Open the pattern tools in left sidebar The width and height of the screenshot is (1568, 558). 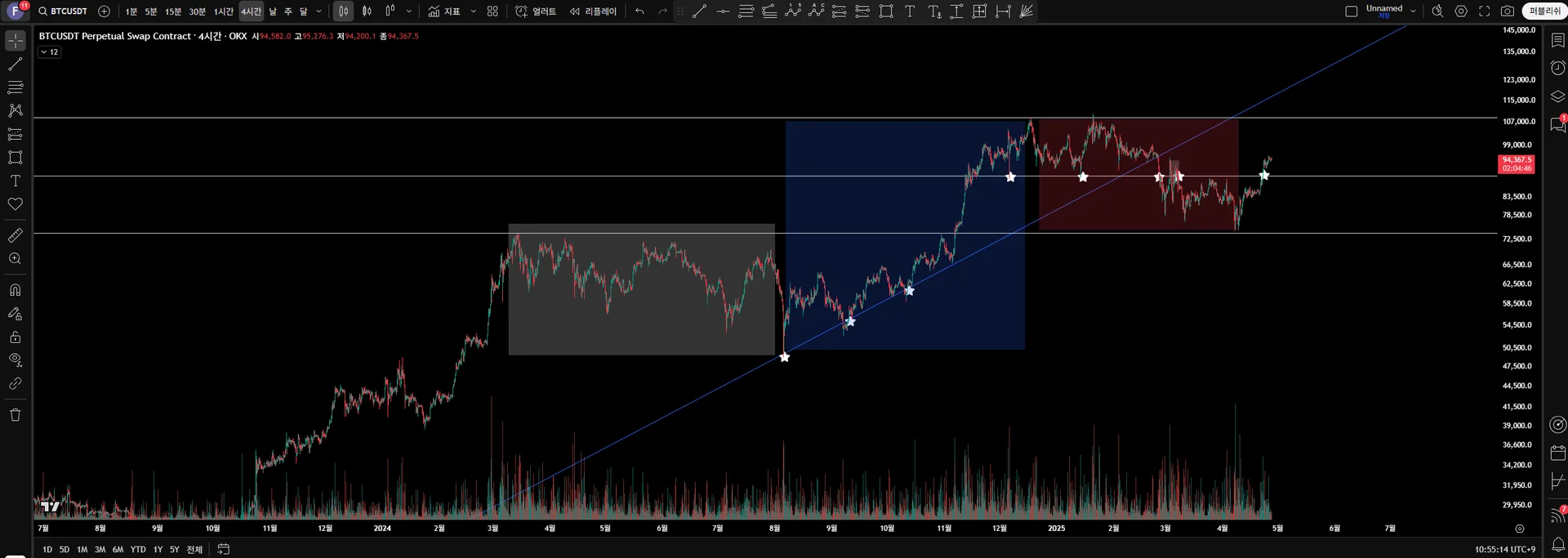click(x=16, y=110)
